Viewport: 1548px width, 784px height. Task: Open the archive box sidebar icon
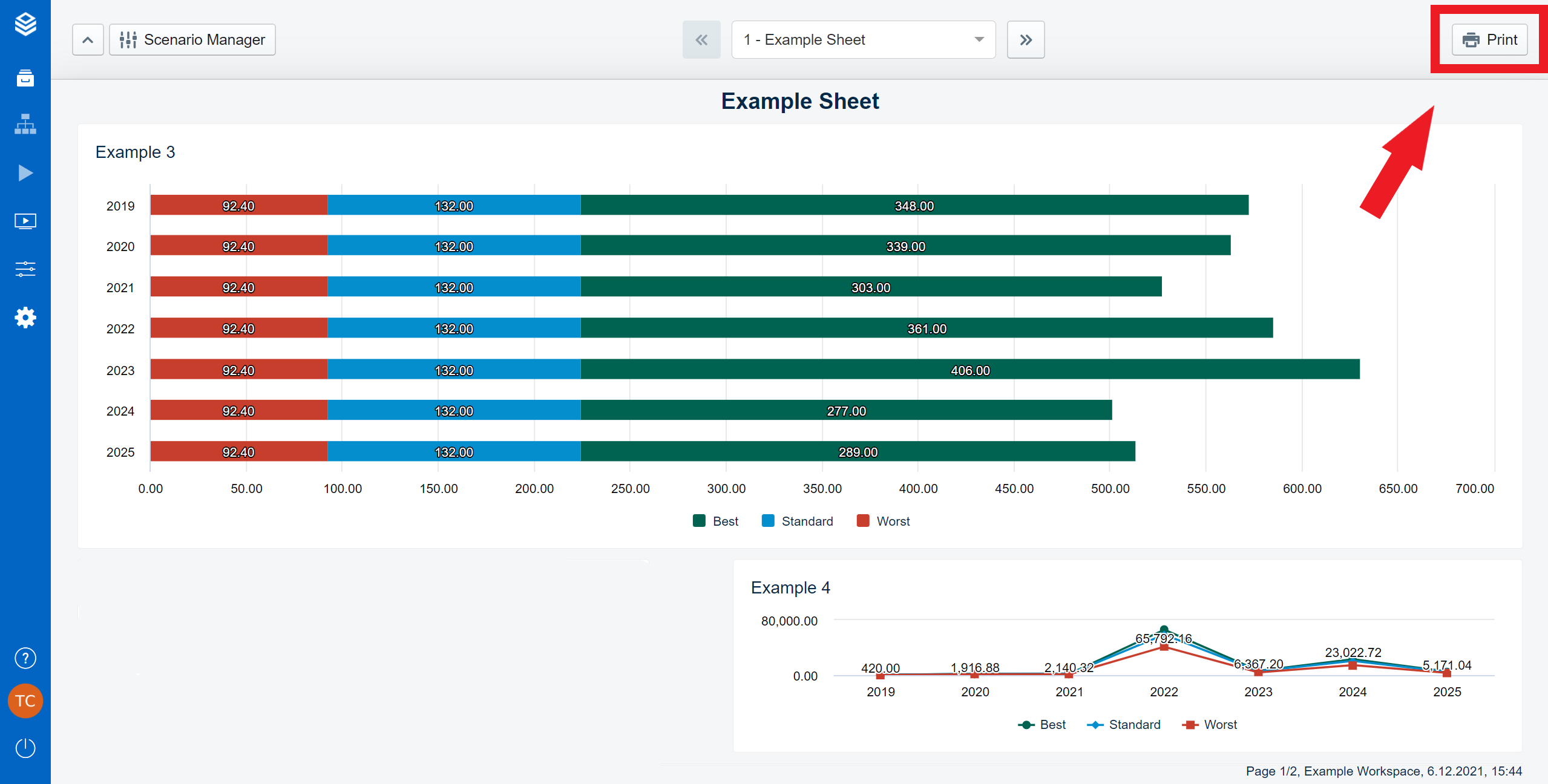(25, 77)
